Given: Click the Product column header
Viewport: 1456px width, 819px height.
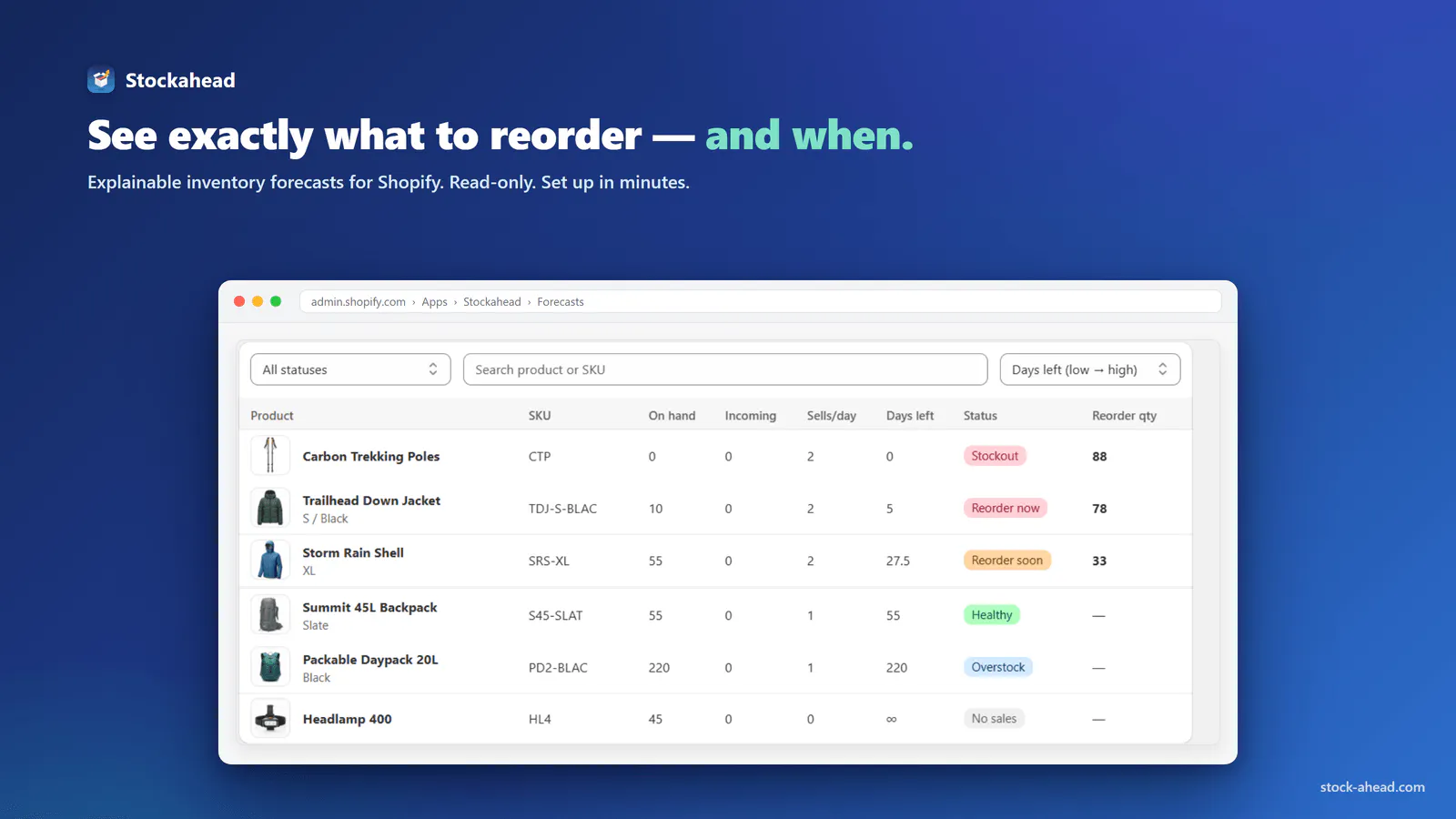Looking at the screenshot, I should point(272,416).
